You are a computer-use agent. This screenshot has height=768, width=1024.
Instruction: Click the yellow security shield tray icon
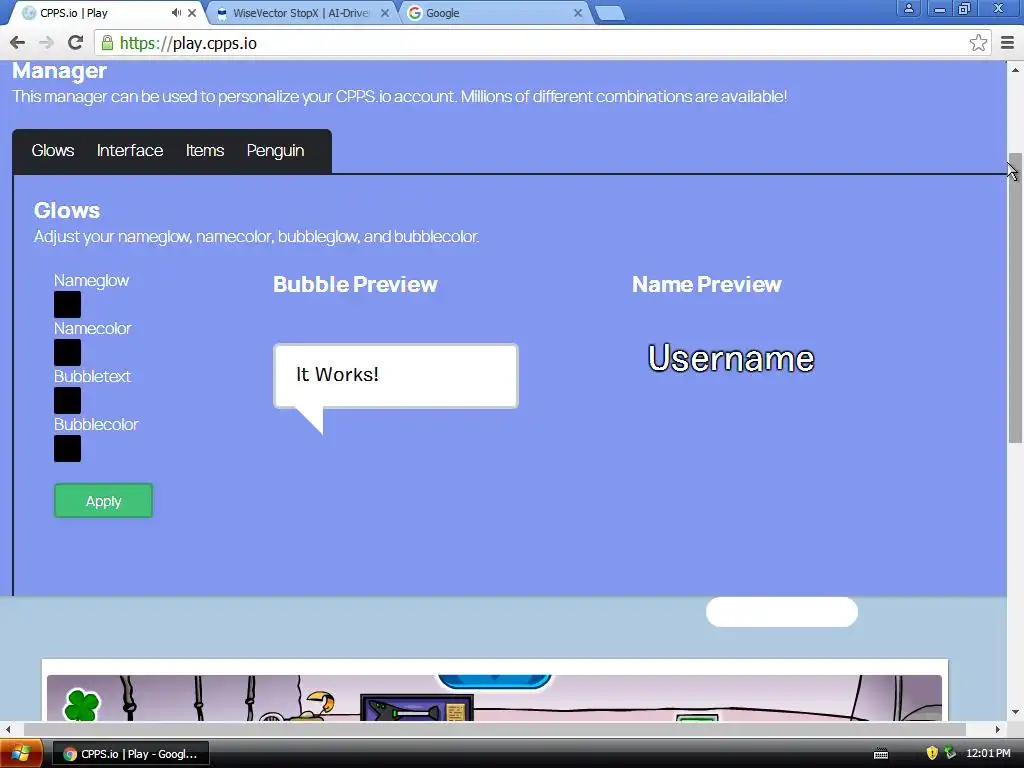(932, 753)
